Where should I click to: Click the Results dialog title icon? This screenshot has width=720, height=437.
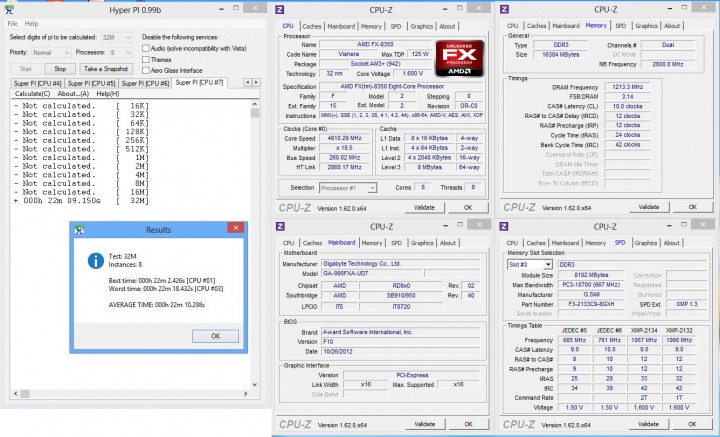point(79,230)
